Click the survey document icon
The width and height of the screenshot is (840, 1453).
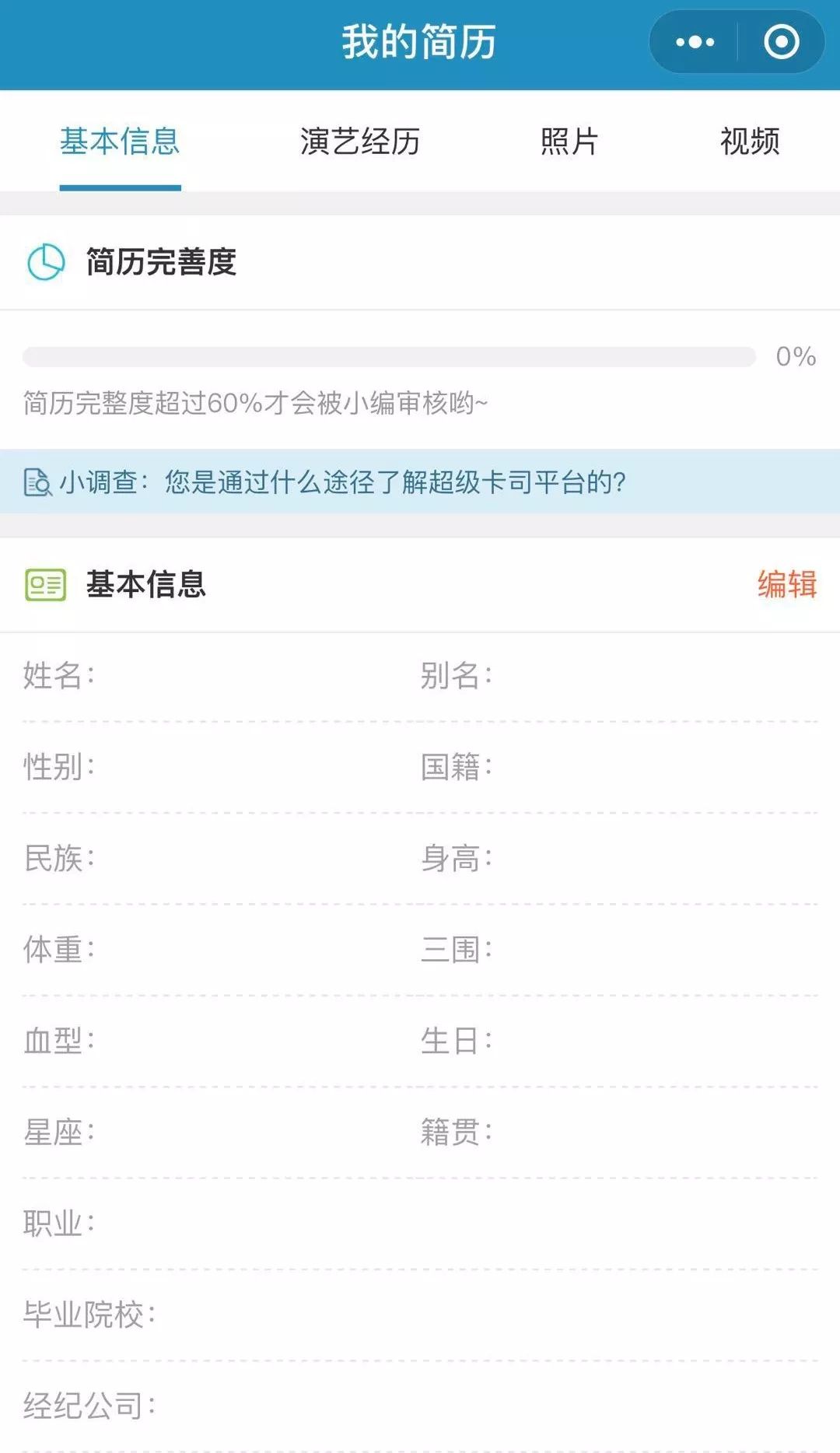[37, 482]
